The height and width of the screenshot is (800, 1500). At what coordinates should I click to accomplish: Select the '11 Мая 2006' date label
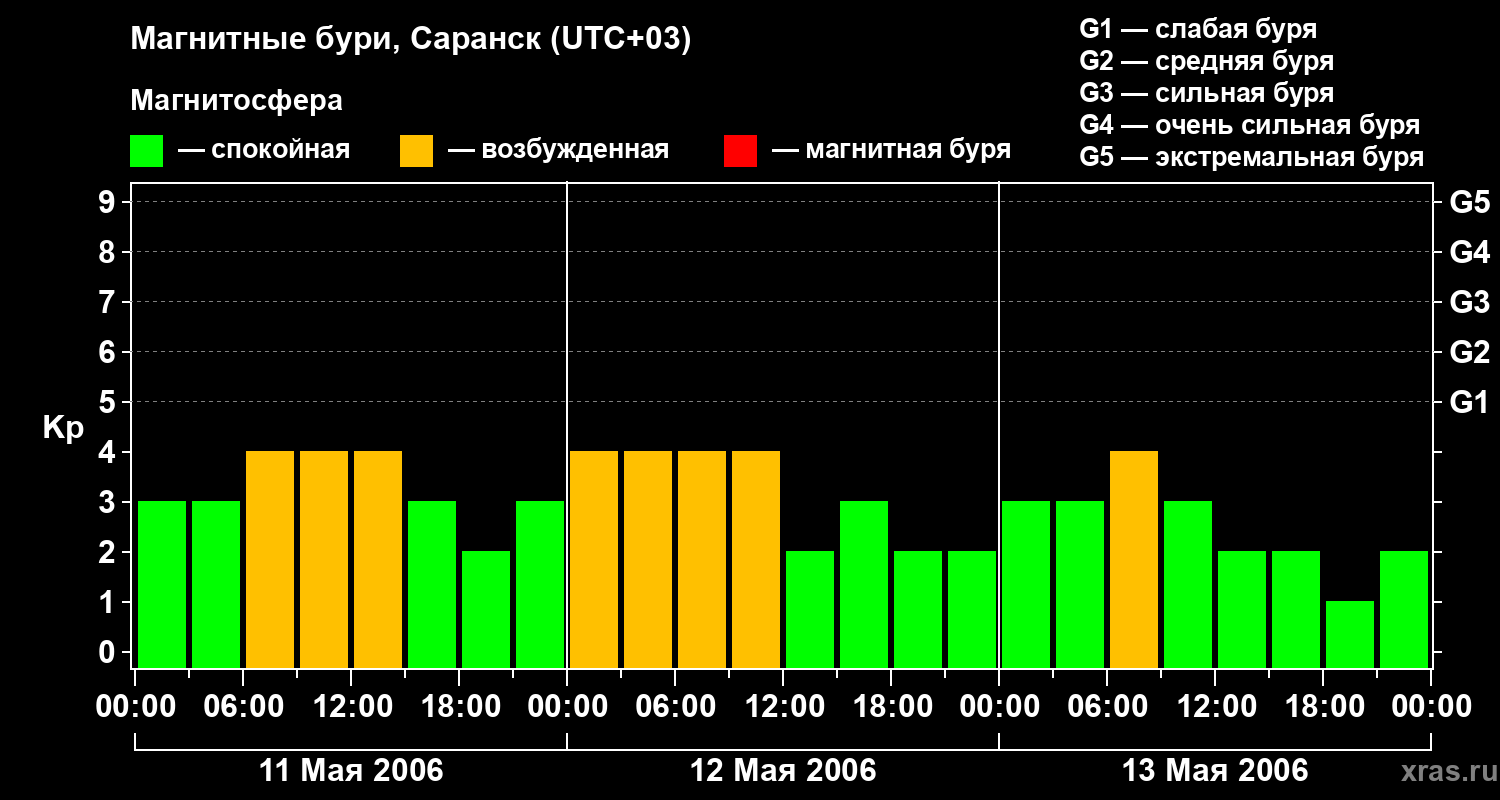point(351,771)
